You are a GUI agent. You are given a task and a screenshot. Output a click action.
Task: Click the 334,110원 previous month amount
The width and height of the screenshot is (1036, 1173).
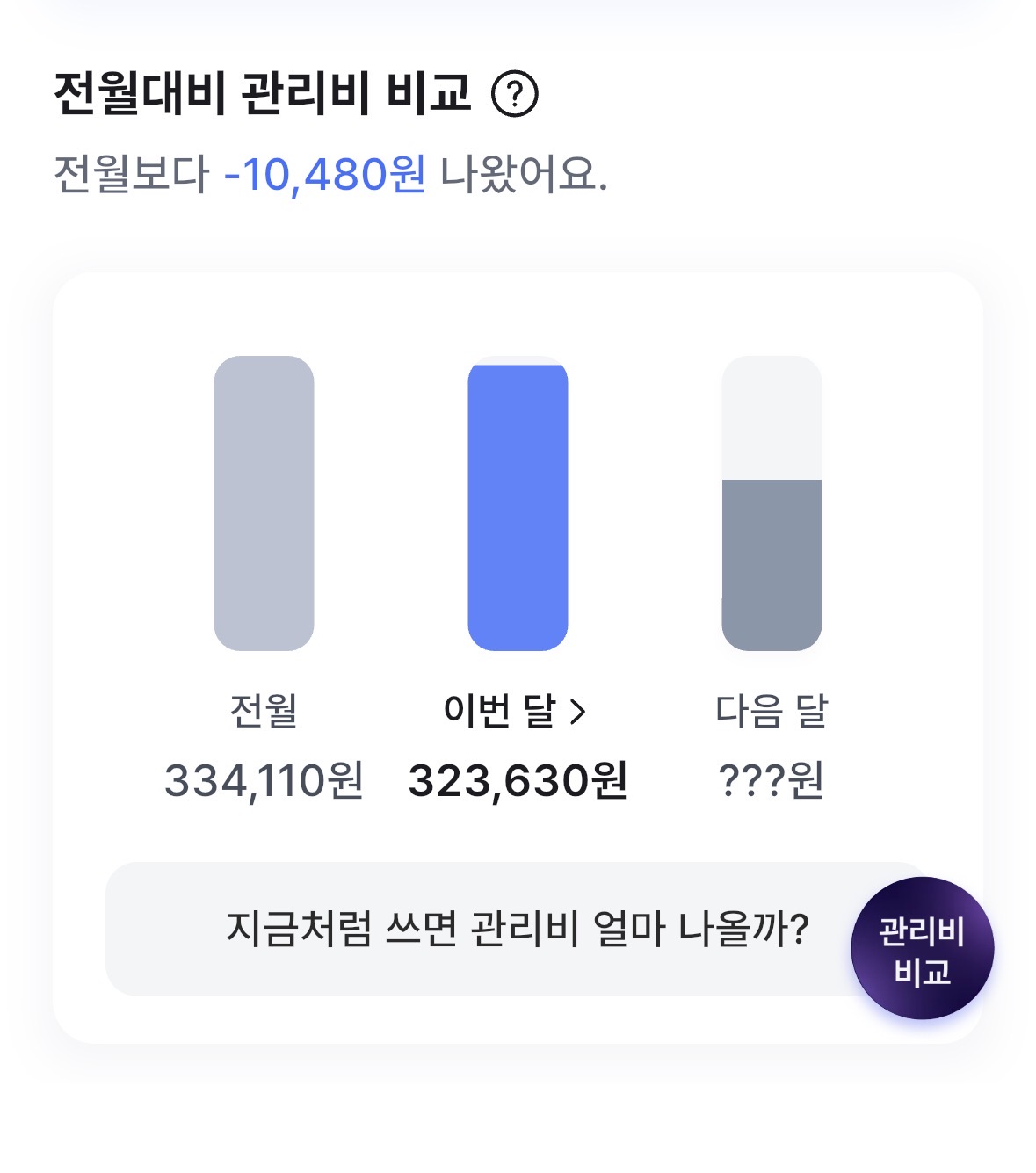tap(264, 781)
